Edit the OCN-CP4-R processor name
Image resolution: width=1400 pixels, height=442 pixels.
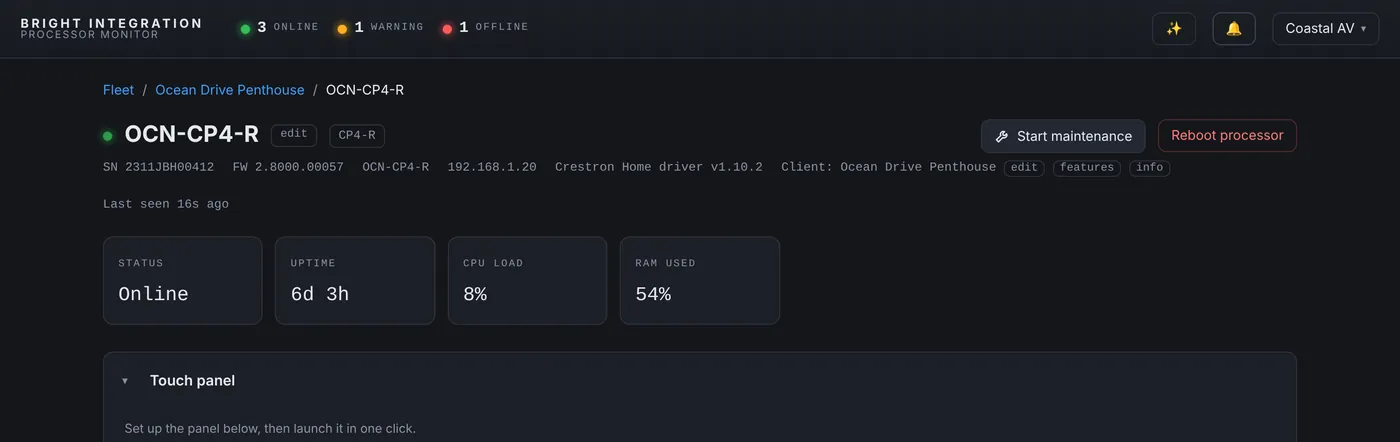click(x=294, y=135)
